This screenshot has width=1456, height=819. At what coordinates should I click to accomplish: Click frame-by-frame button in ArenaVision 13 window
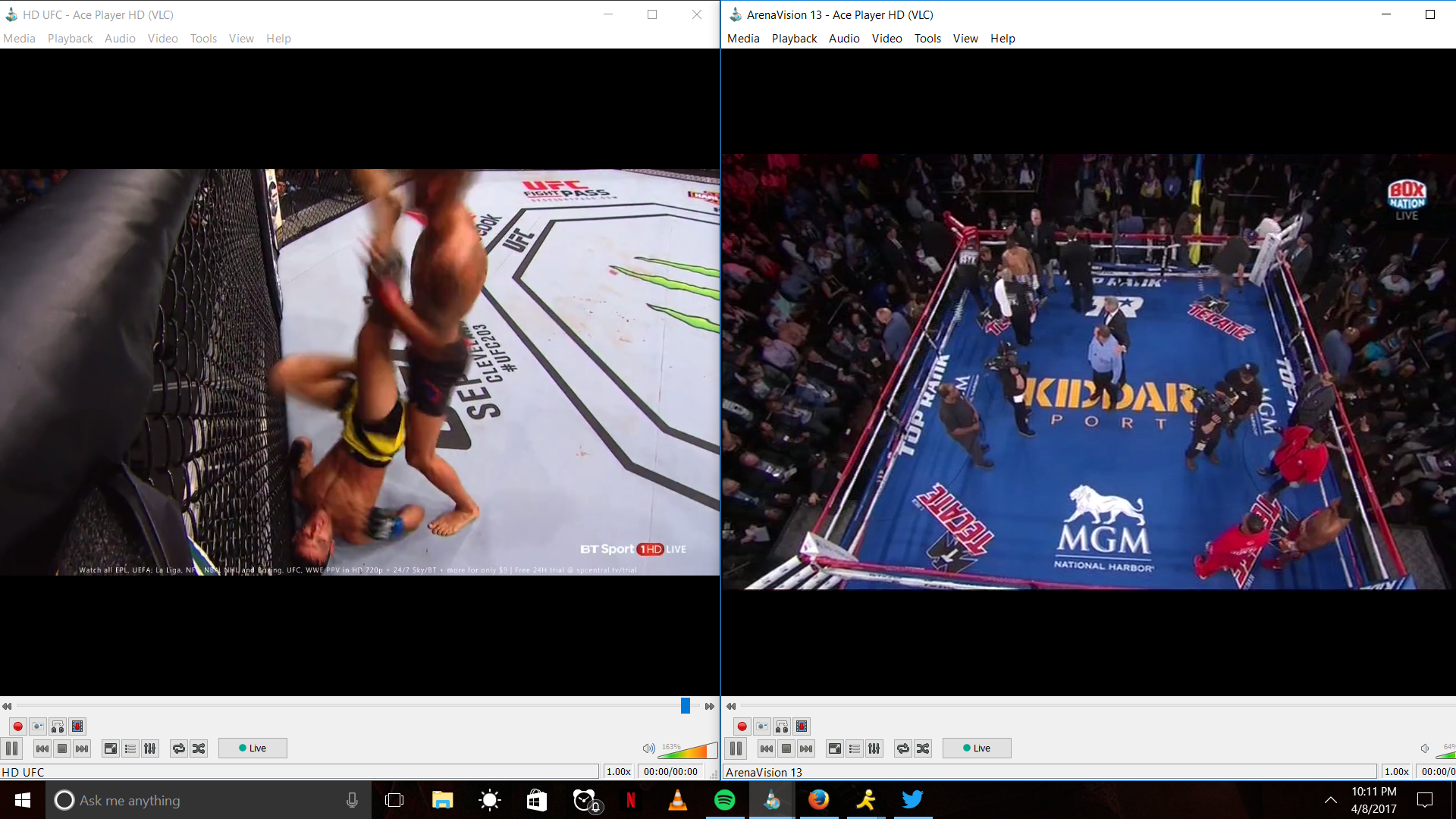802,726
